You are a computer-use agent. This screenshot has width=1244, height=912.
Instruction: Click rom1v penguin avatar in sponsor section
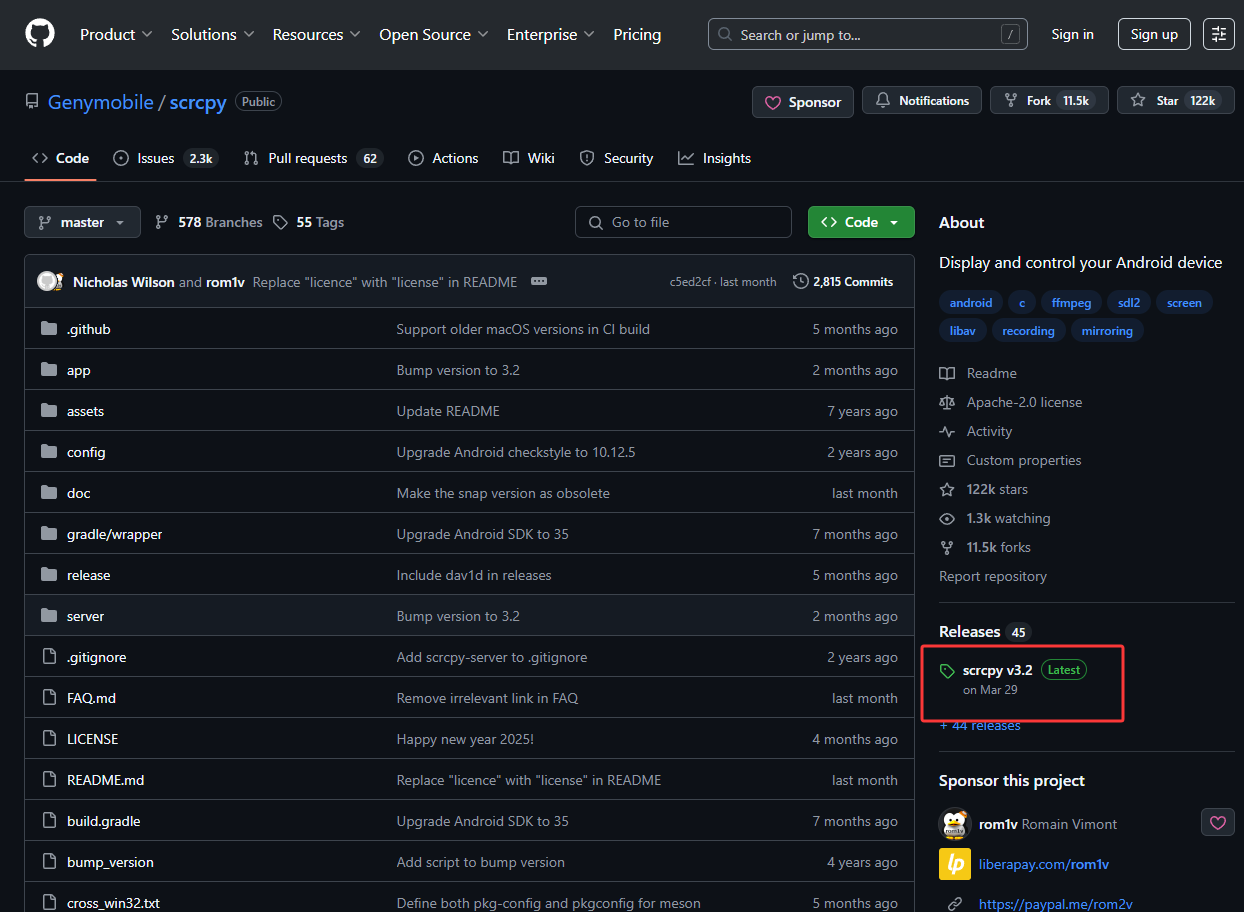tap(955, 824)
